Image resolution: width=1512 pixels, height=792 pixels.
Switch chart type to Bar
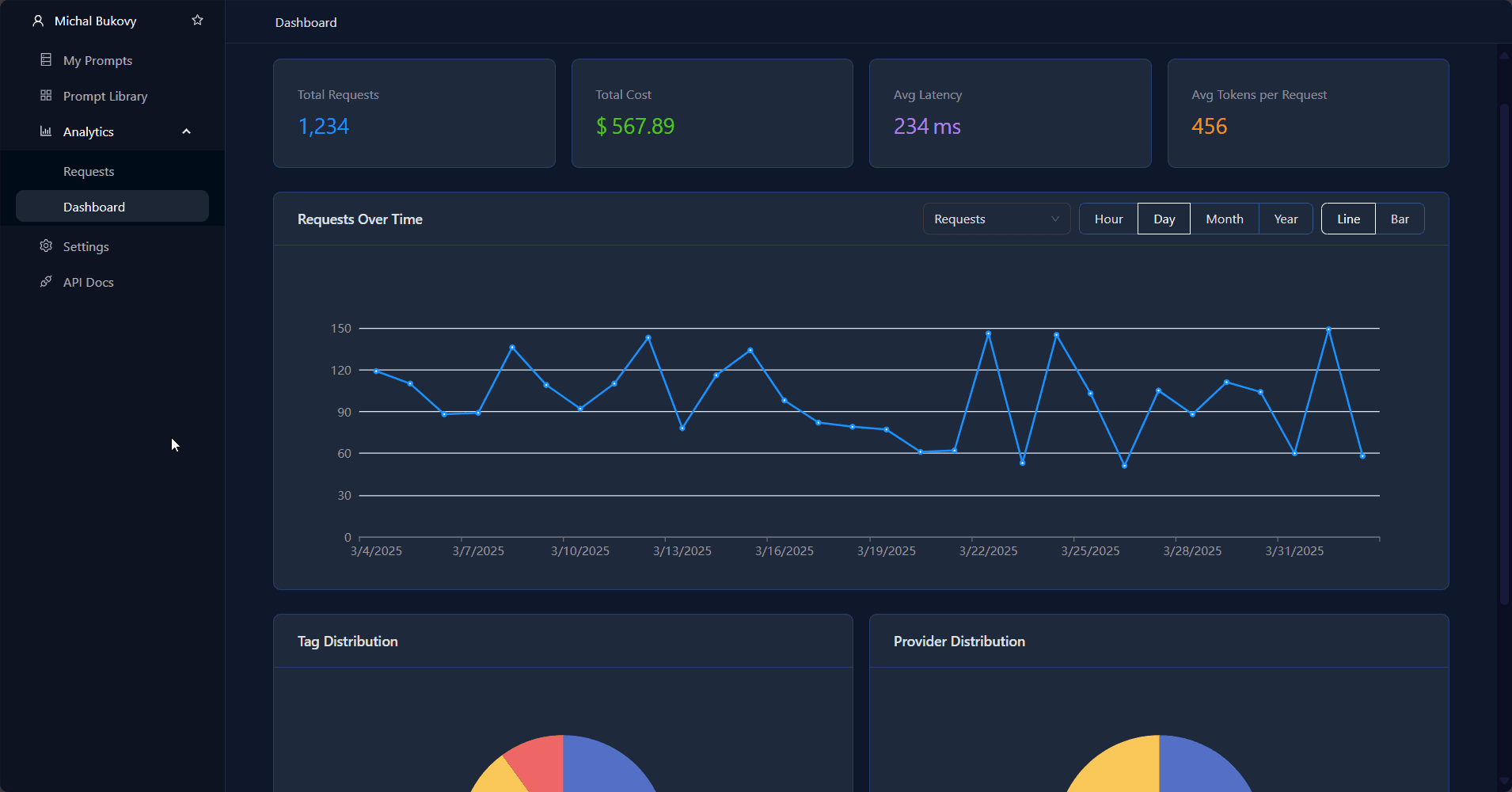1400,219
